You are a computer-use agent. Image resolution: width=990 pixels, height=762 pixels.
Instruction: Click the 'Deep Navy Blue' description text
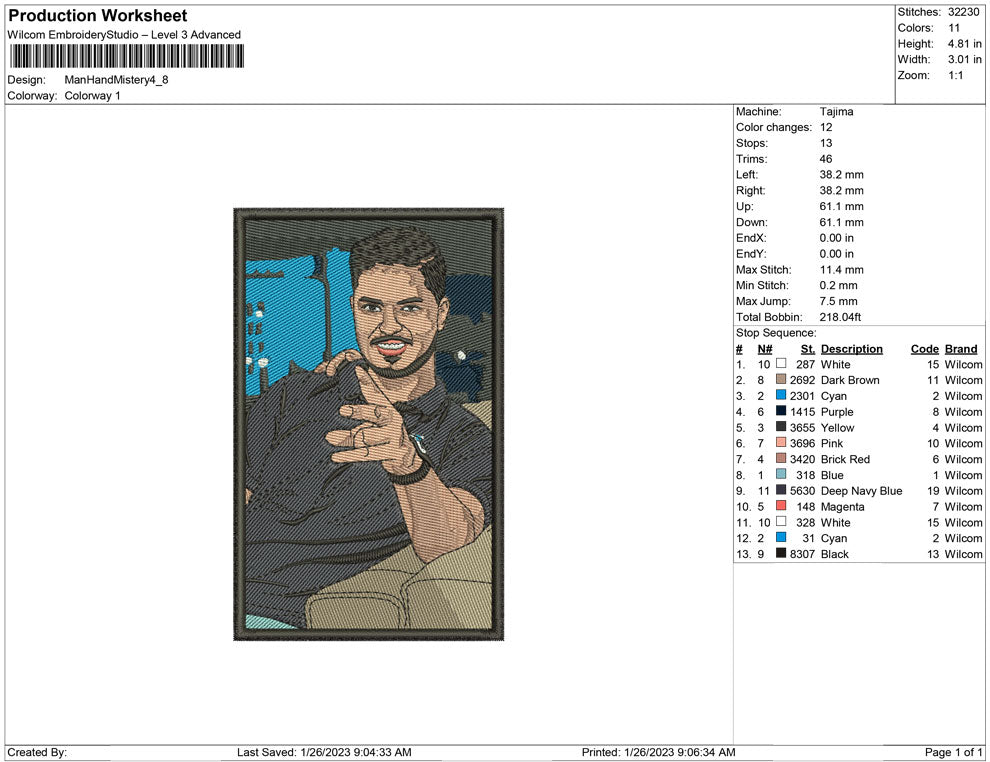(861, 491)
